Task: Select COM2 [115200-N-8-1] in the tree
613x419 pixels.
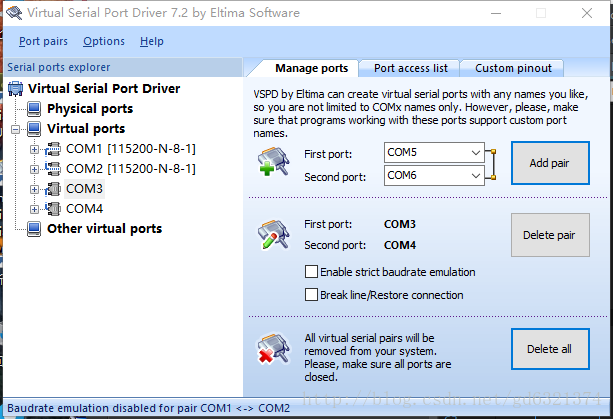Action: coord(131,169)
